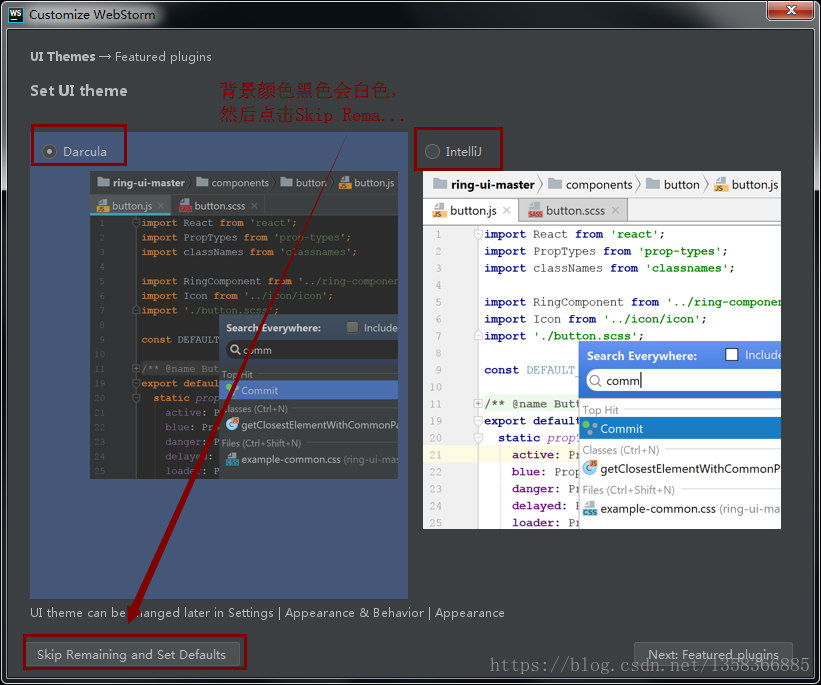Click JS icon on light button.js tab

[438, 211]
